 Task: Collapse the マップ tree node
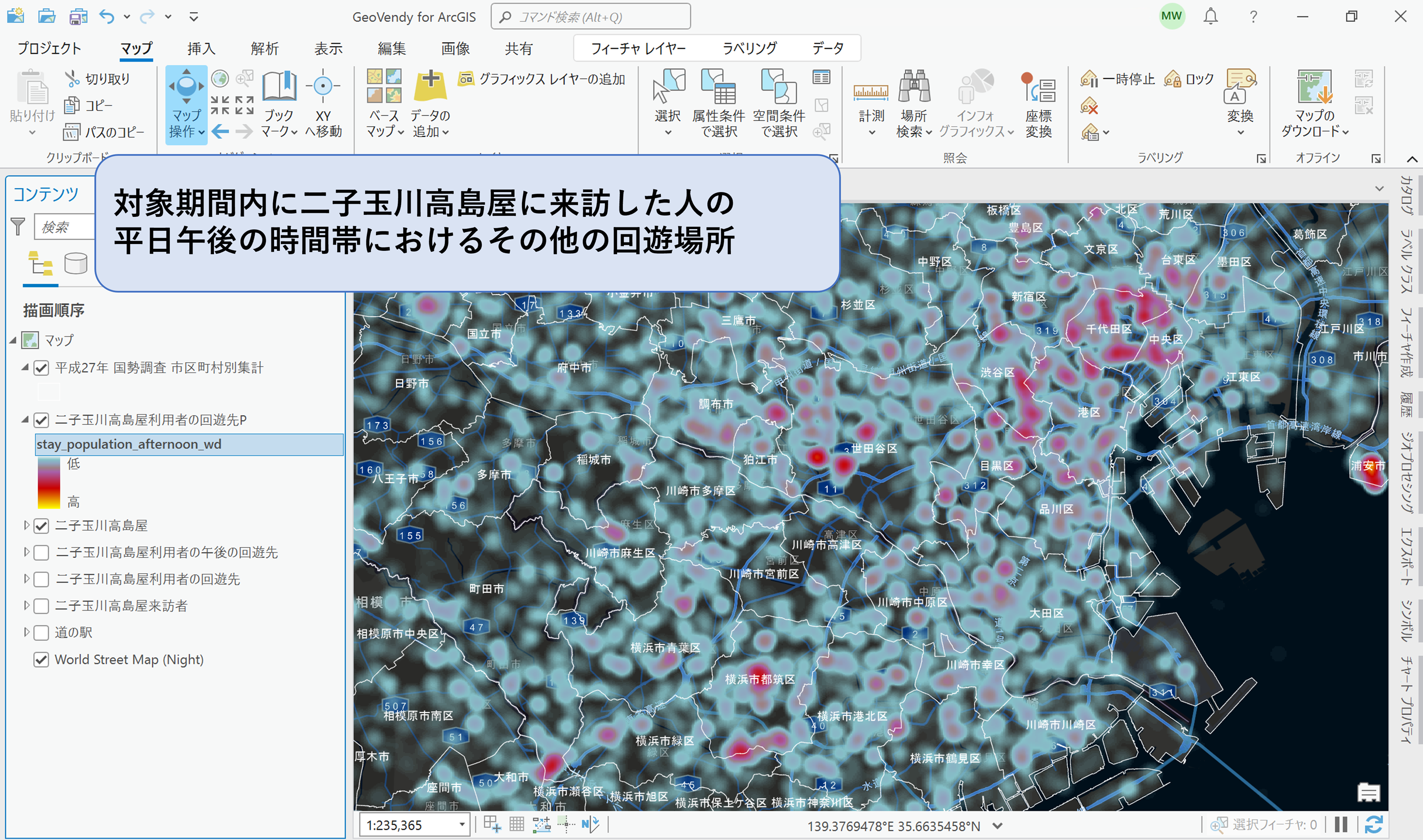click(13, 340)
